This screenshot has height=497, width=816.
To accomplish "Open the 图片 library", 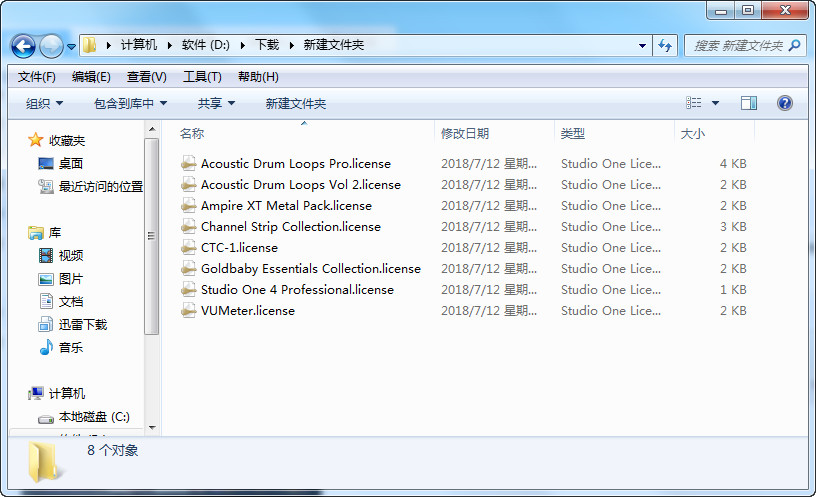I will pyautogui.click(x=70, y=279).
